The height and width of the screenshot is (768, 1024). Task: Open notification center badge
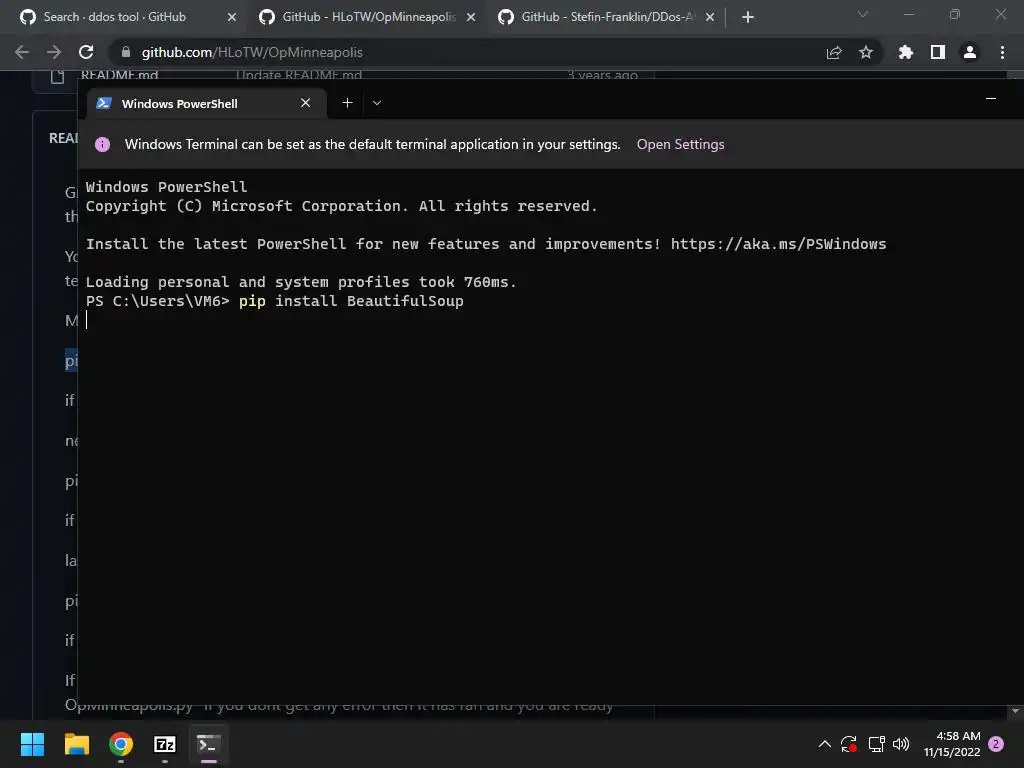[996, 744]
